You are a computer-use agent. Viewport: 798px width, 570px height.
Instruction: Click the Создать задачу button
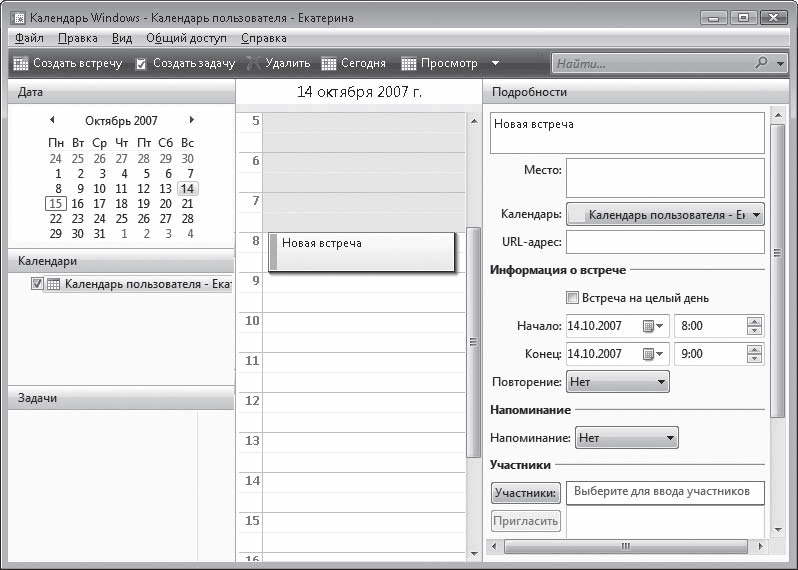(x=185, y=64)
